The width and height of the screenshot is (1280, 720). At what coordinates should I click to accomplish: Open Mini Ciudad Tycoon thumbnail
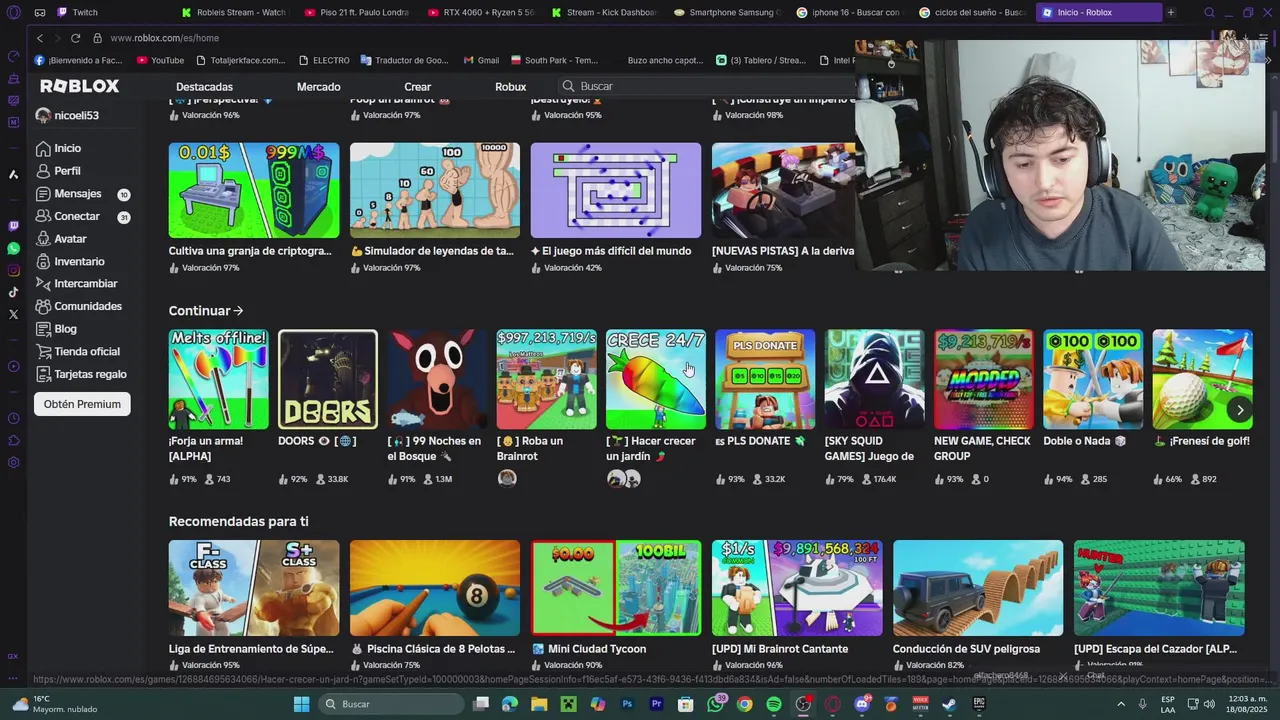[616, 588]
